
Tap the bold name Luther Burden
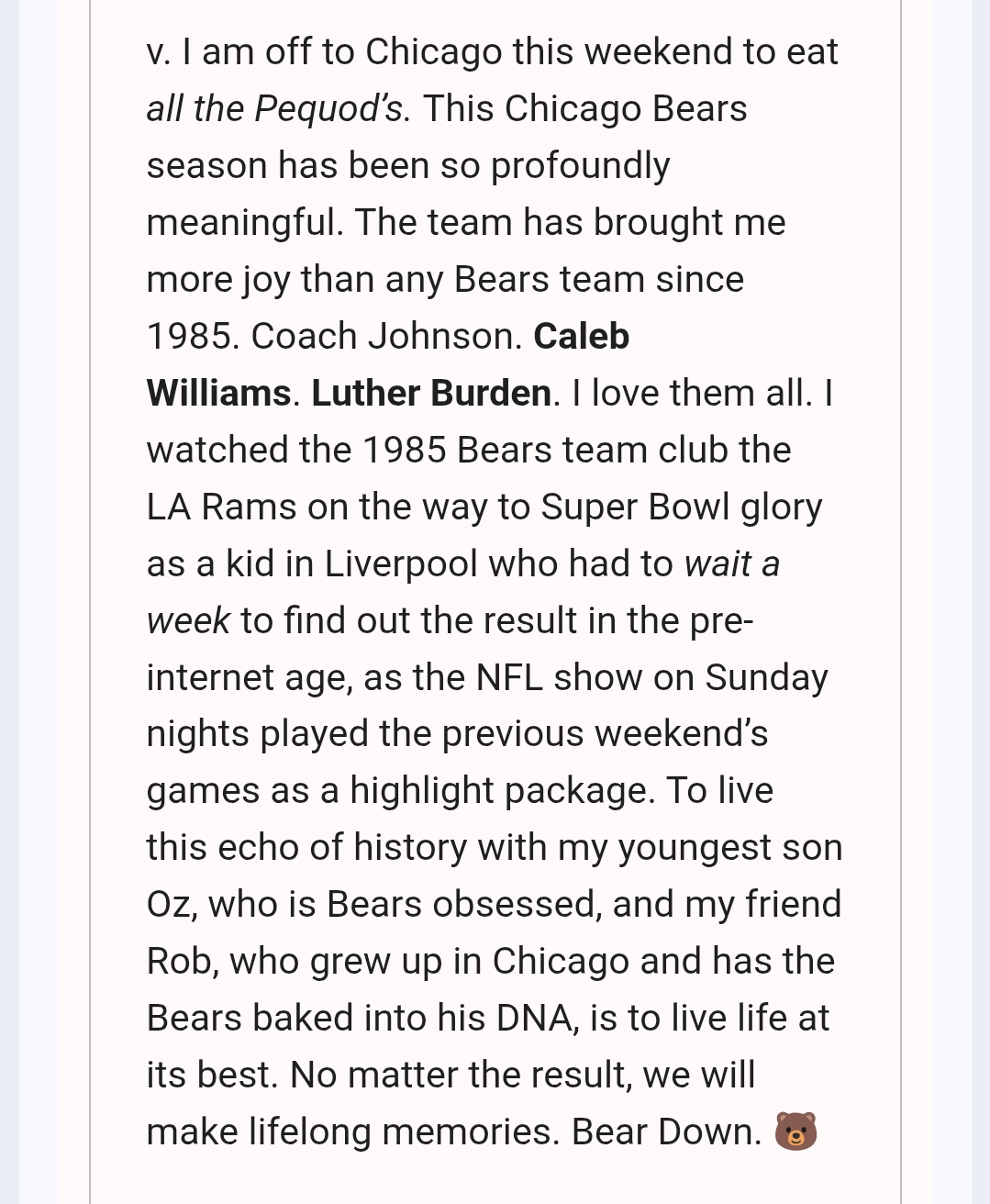tap(431, 393)
